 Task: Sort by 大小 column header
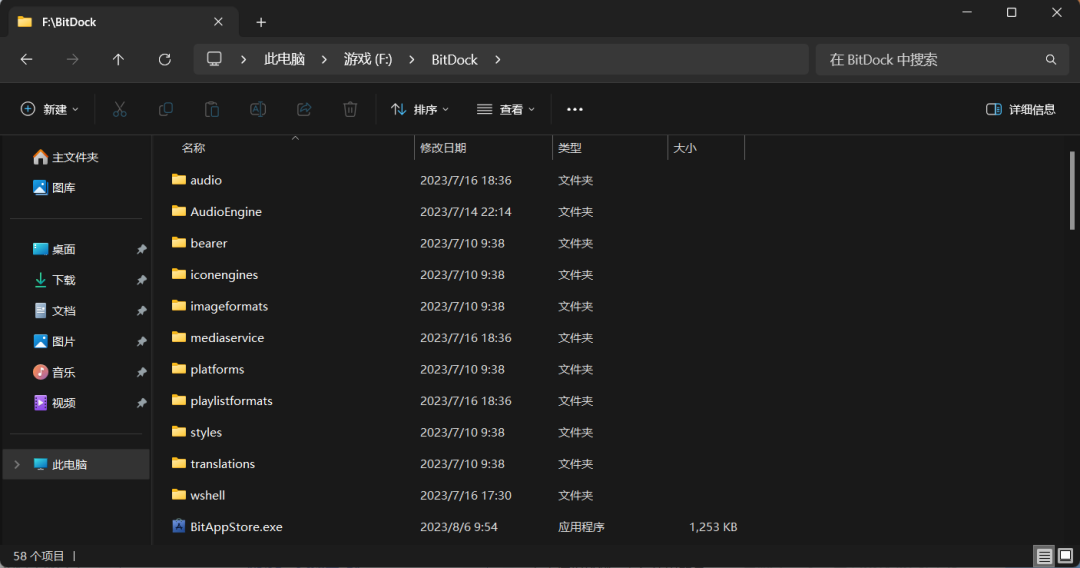[707, 148]
